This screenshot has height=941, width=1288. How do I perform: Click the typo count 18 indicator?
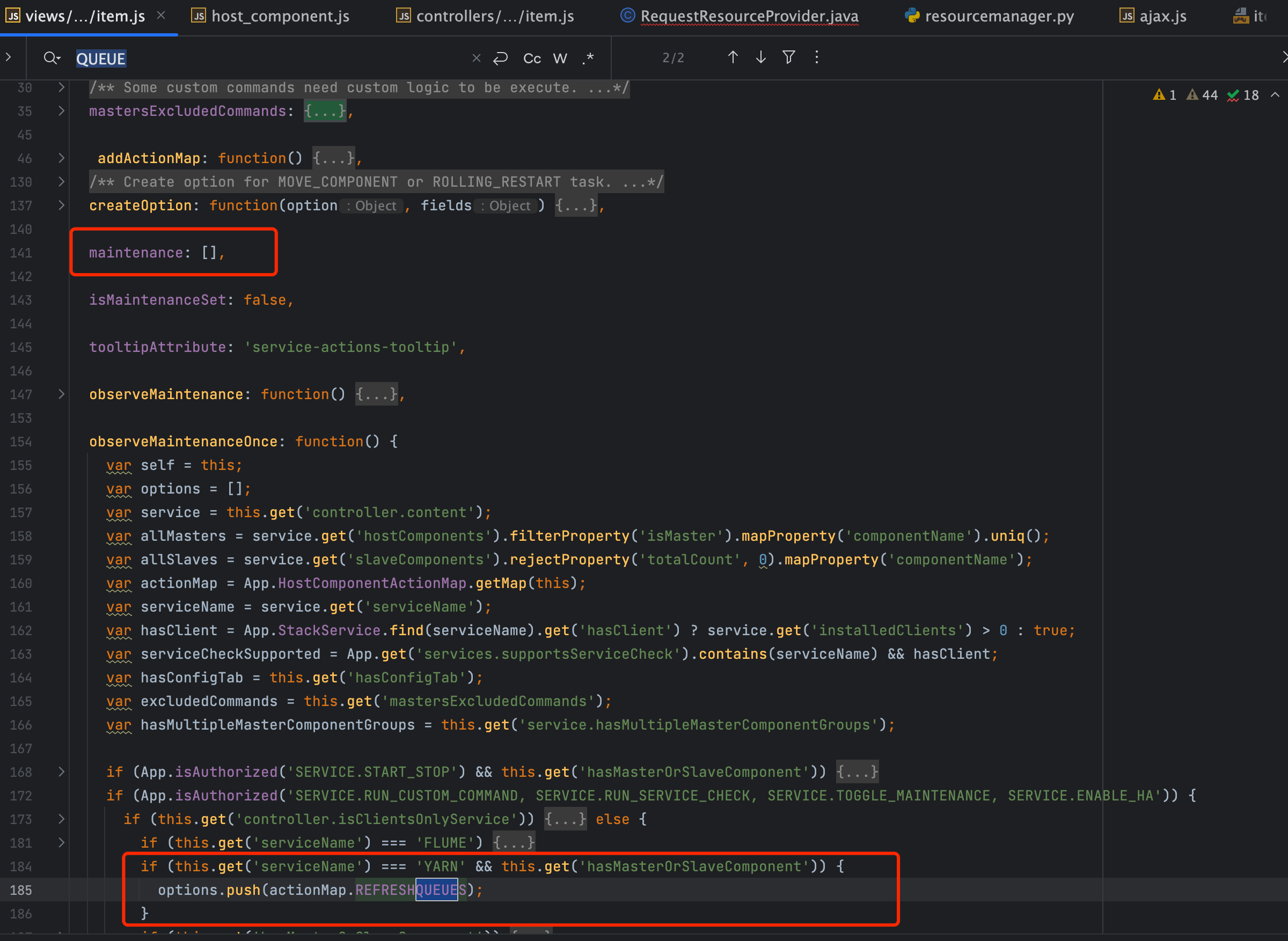1243,95
